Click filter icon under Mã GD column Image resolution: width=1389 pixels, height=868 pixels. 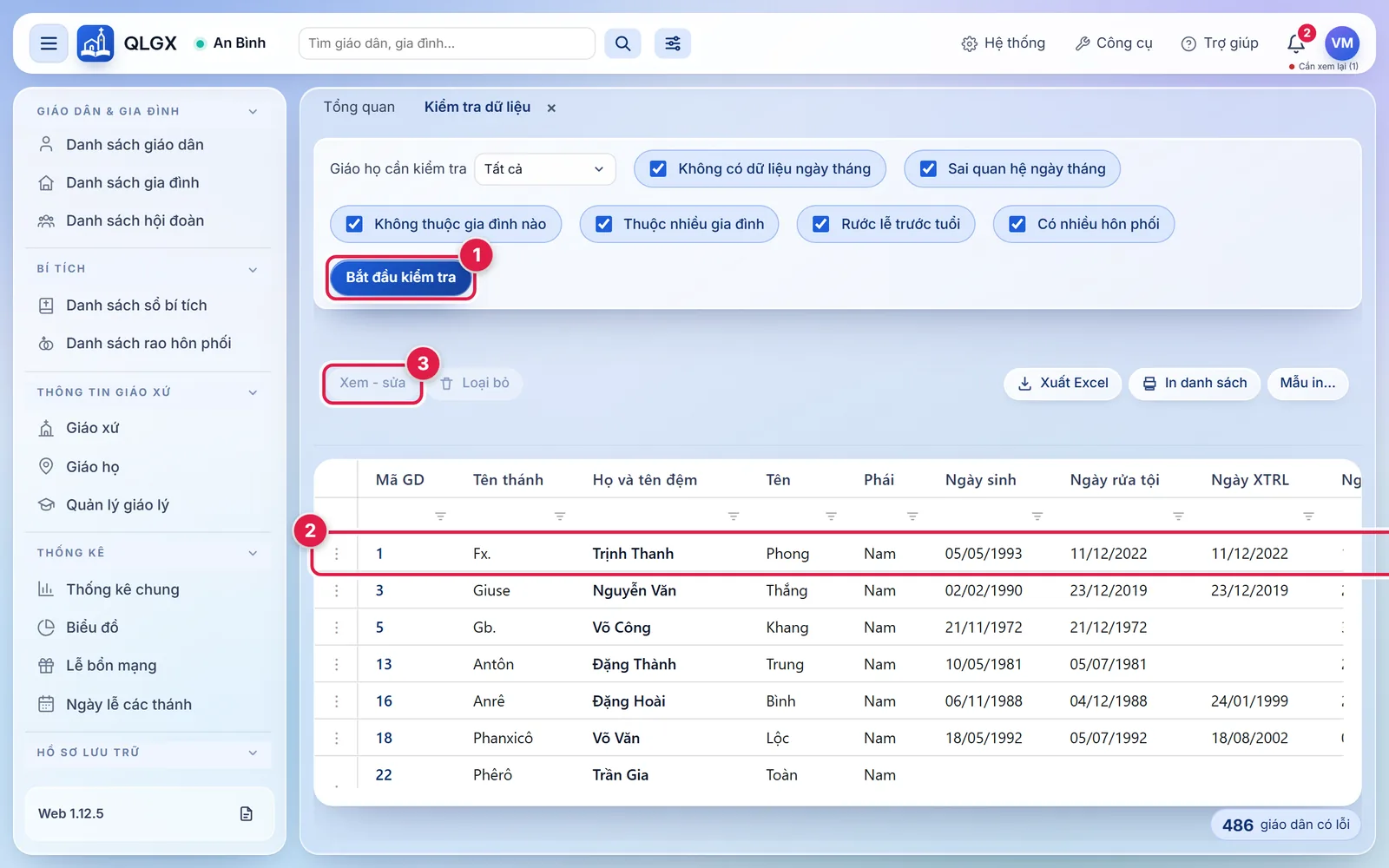click(440, 516)
